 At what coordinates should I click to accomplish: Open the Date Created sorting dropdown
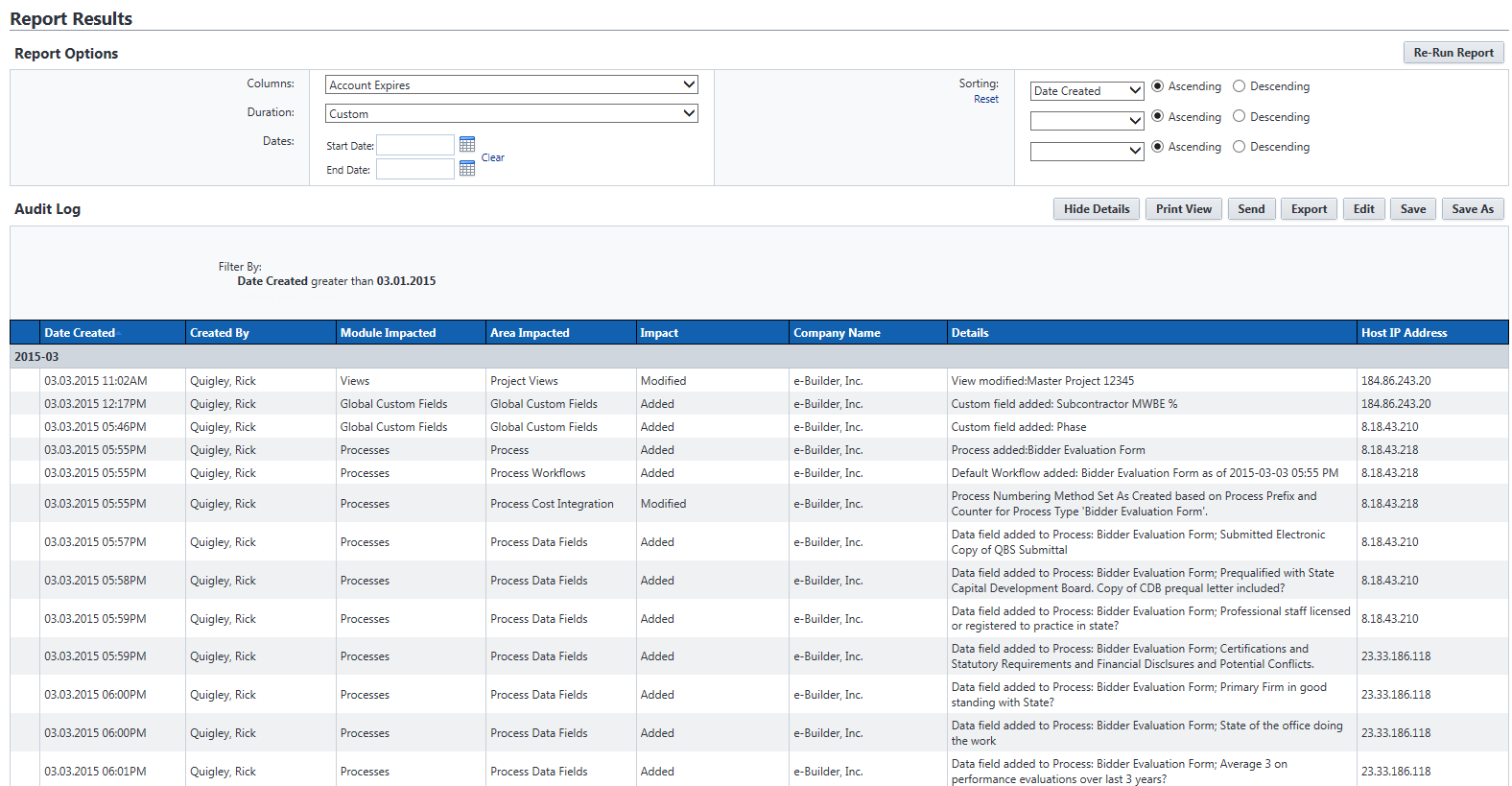pyautogui.click(x=1086, y=91)
